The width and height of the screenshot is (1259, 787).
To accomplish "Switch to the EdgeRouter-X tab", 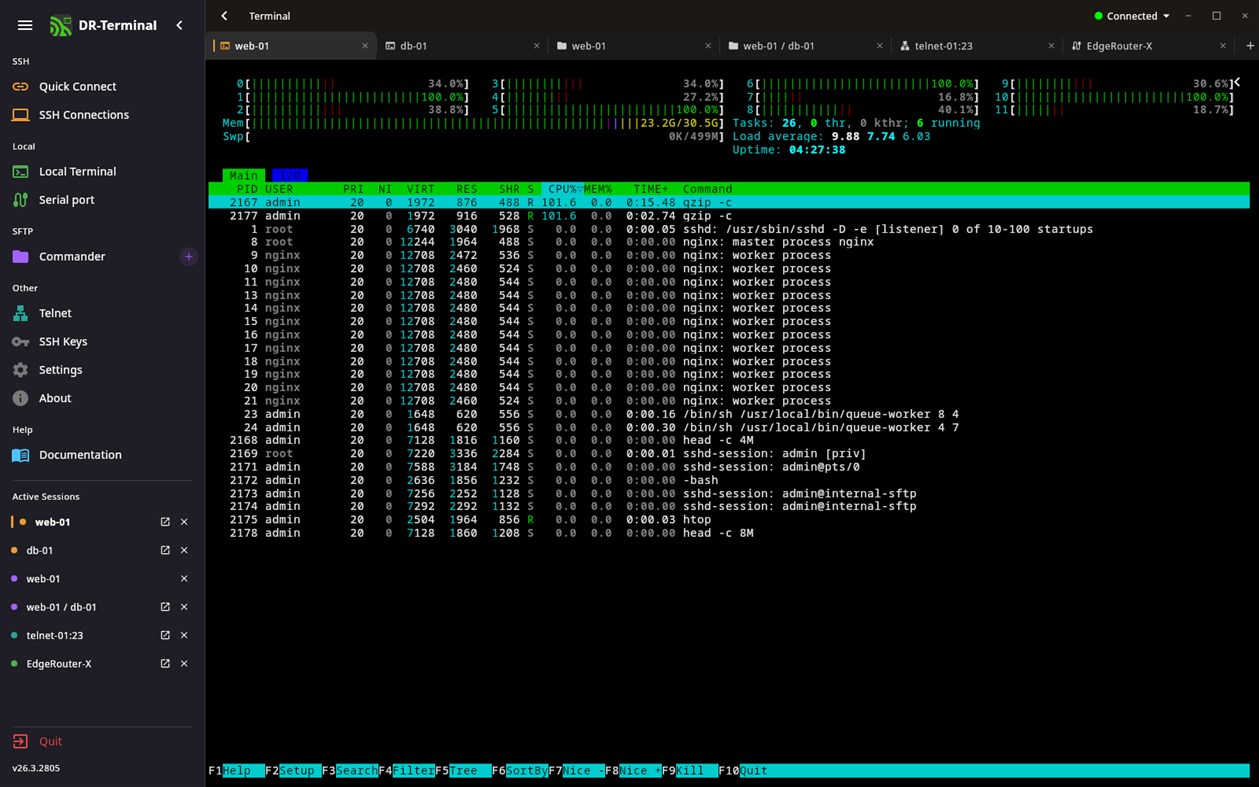I will point(1150,46).
